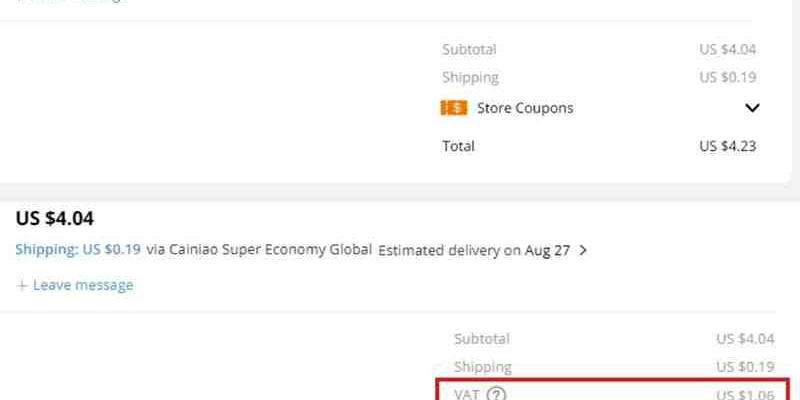
Task: Open the Leave message link
Action: [x=83, y=285]
